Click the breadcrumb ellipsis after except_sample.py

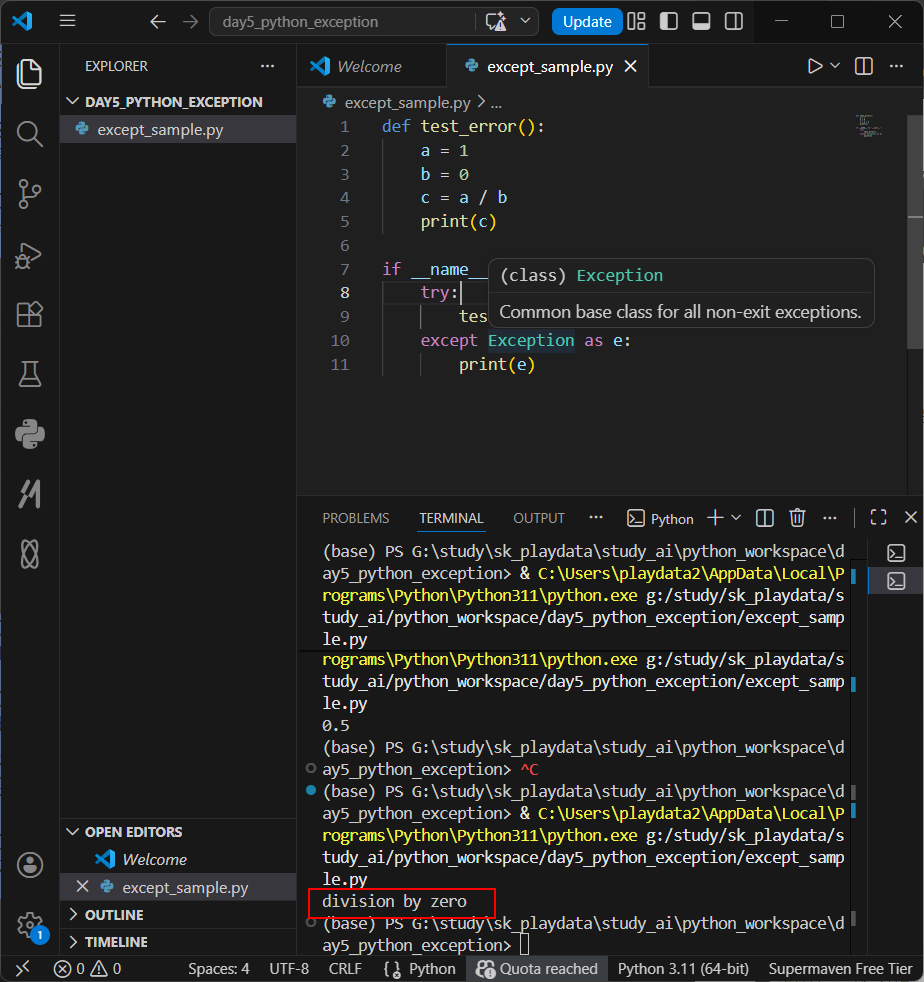pyautogui.click(x=496, y=102)
